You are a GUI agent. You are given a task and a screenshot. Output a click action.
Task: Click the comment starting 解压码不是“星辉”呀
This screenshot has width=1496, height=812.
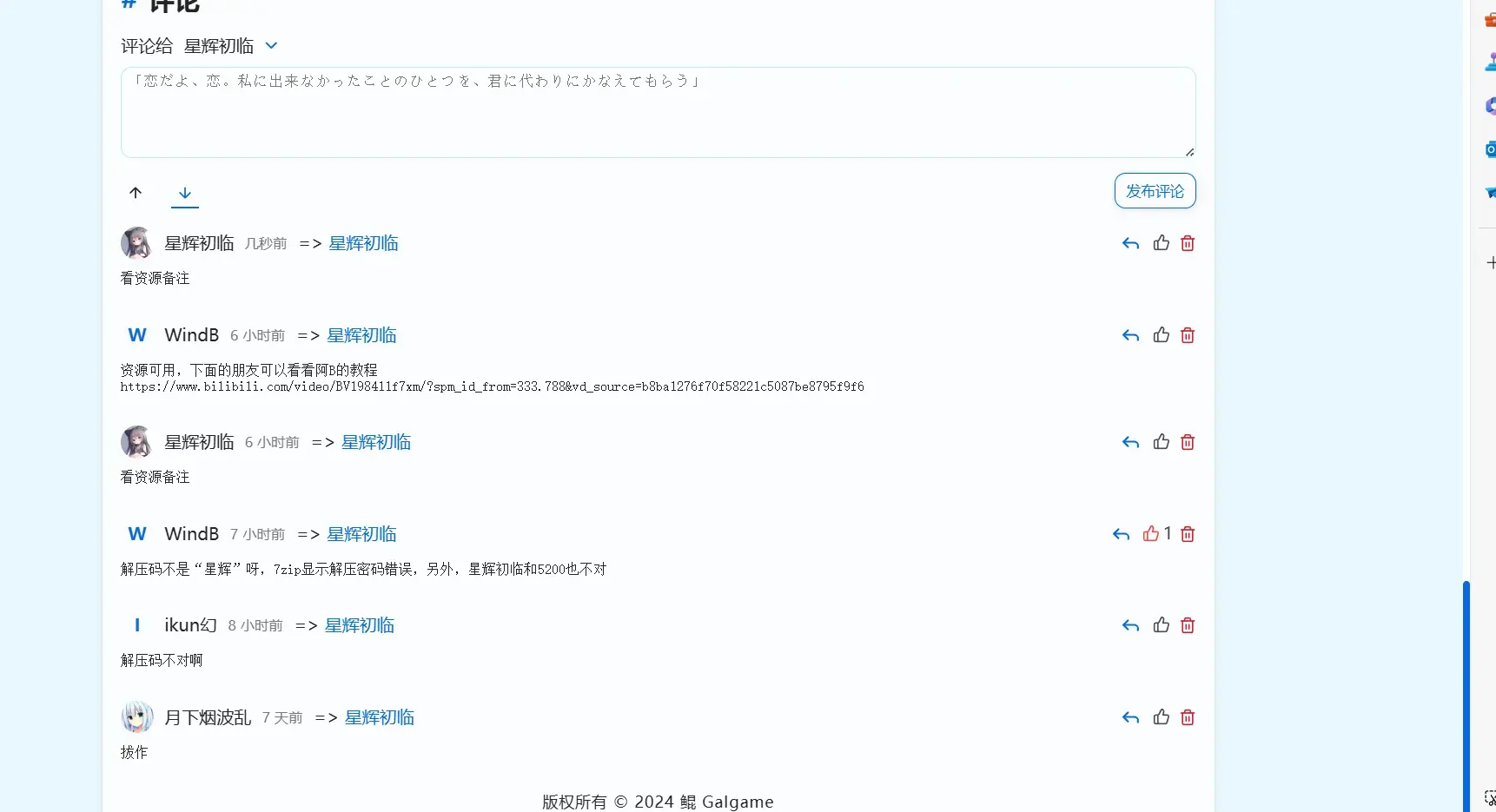(364, 570)
